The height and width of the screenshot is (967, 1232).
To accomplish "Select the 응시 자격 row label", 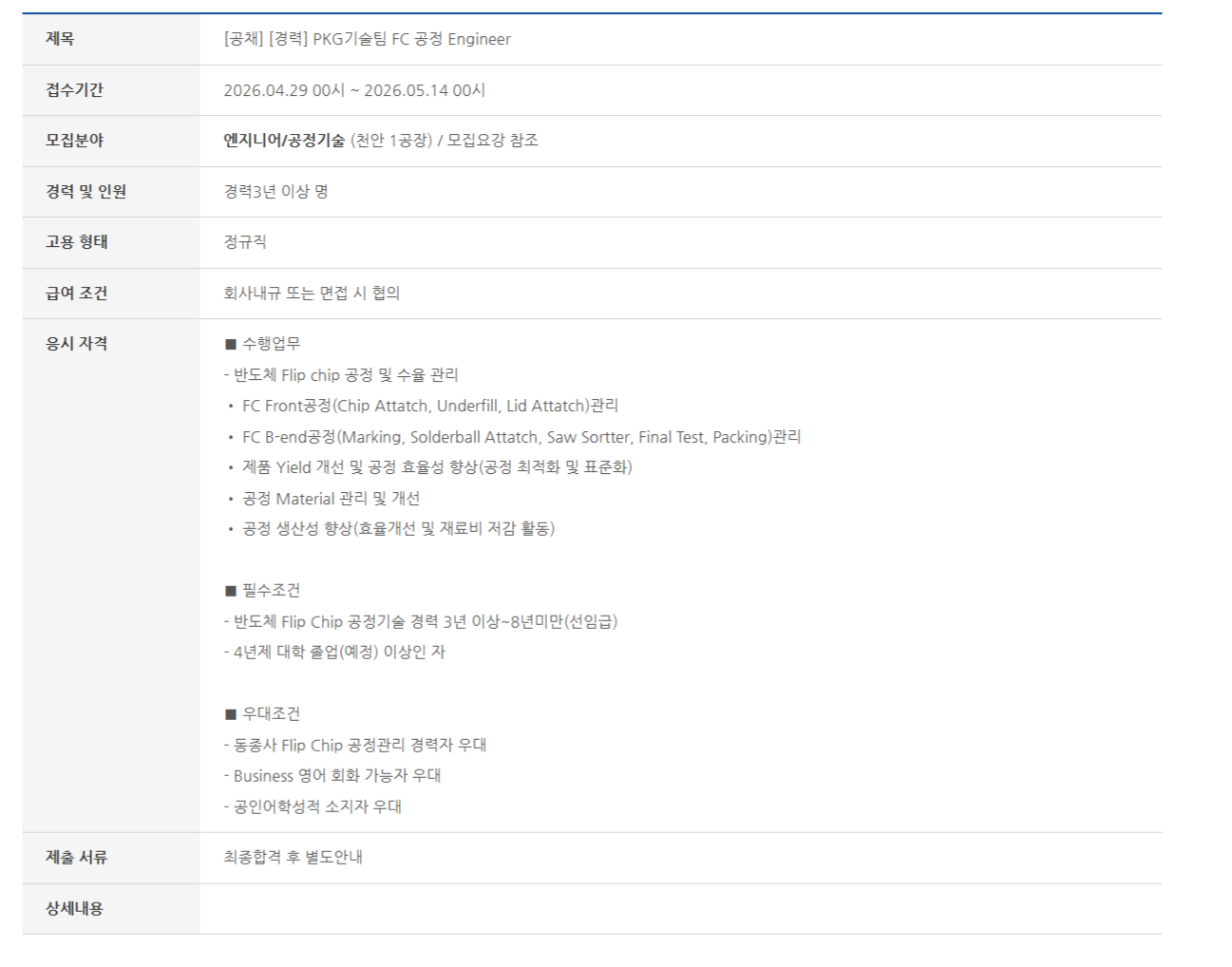I will 76,344.
